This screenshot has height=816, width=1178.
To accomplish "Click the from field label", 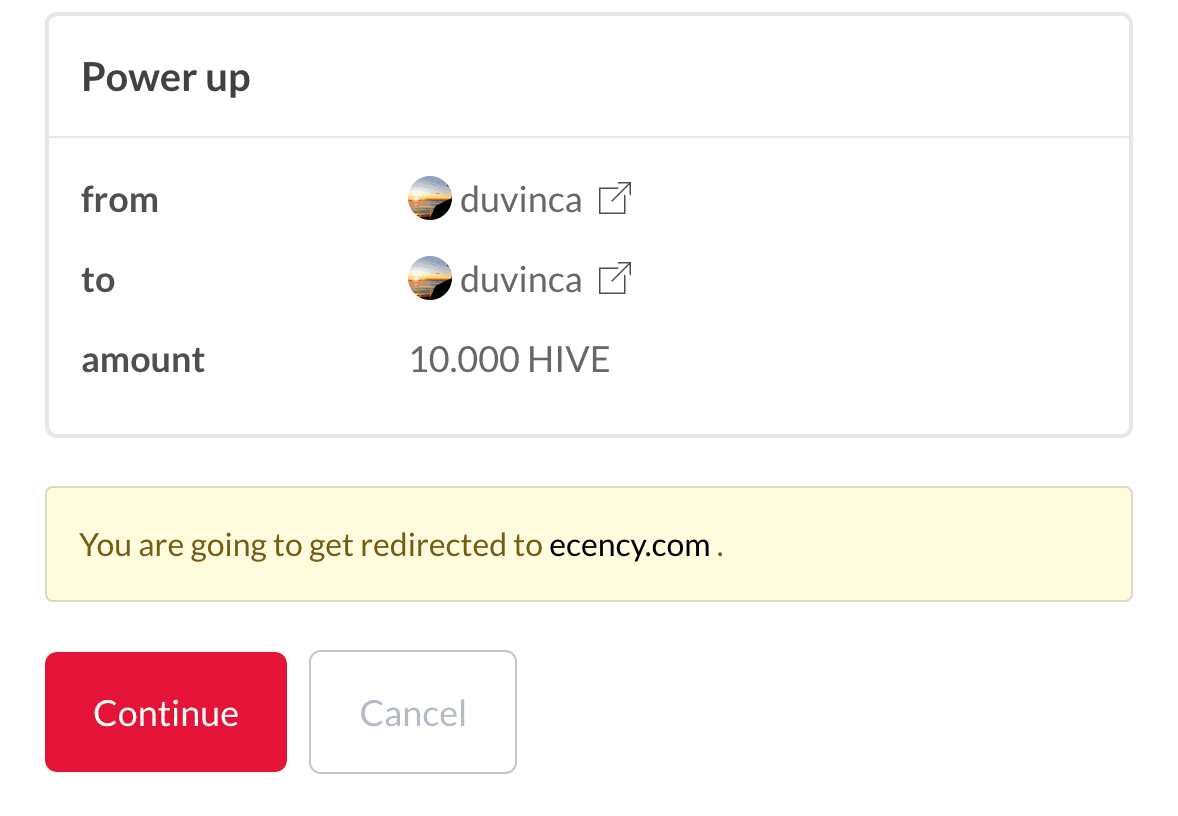I will [120, 200].
